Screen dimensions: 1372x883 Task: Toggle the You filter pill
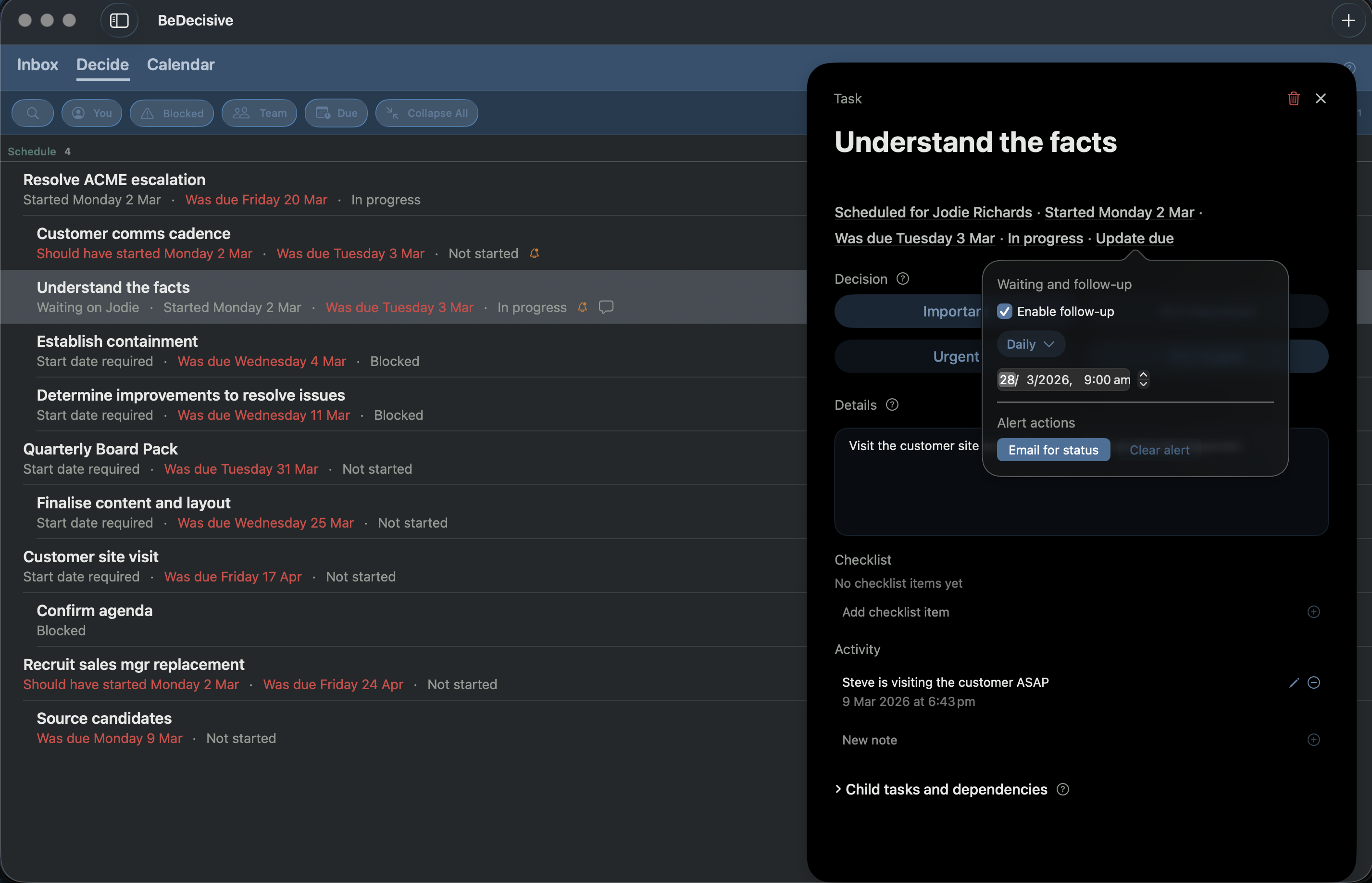point(92,113)
